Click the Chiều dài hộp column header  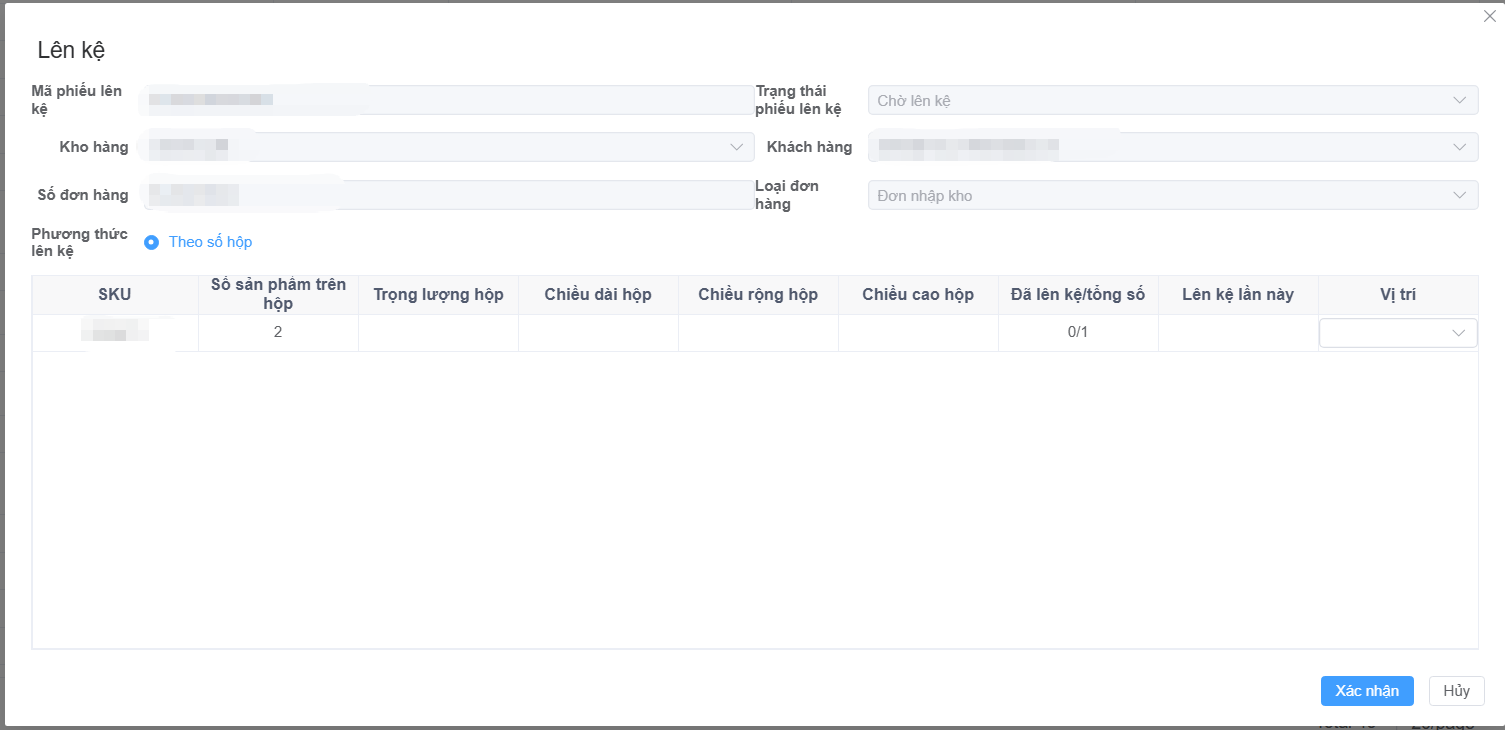(598, 295)
